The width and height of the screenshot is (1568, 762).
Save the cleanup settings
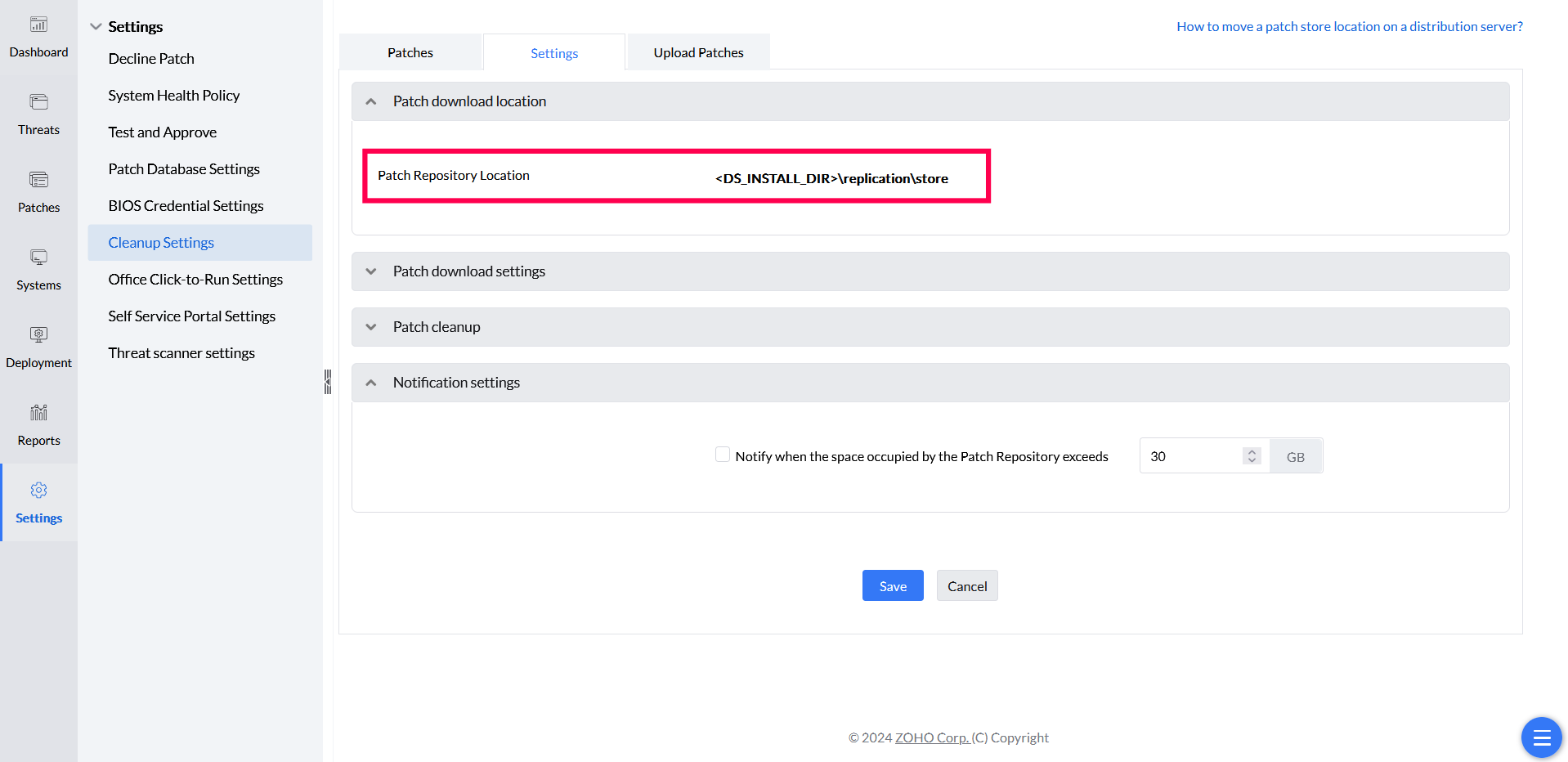click(x=892, y=585)
